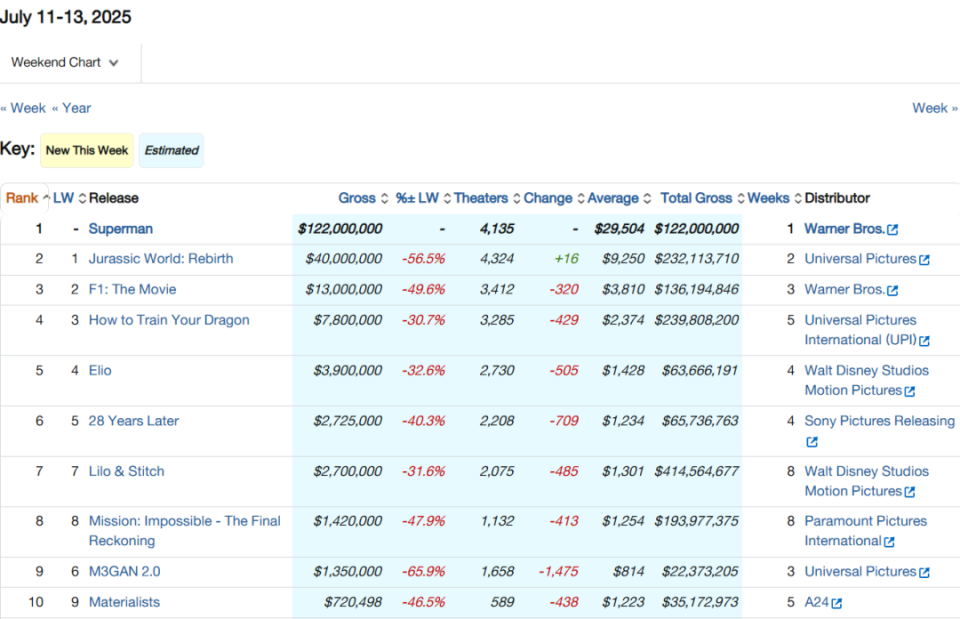Select theater change value -1,475
The image size is (960, 619).
coord(558,572)
